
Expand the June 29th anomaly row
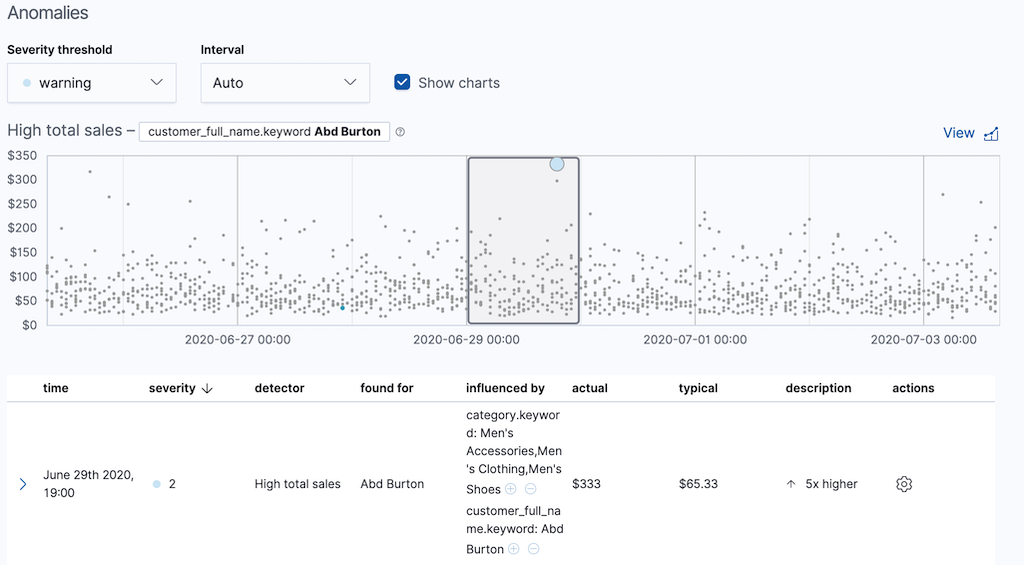coord(23,484)
